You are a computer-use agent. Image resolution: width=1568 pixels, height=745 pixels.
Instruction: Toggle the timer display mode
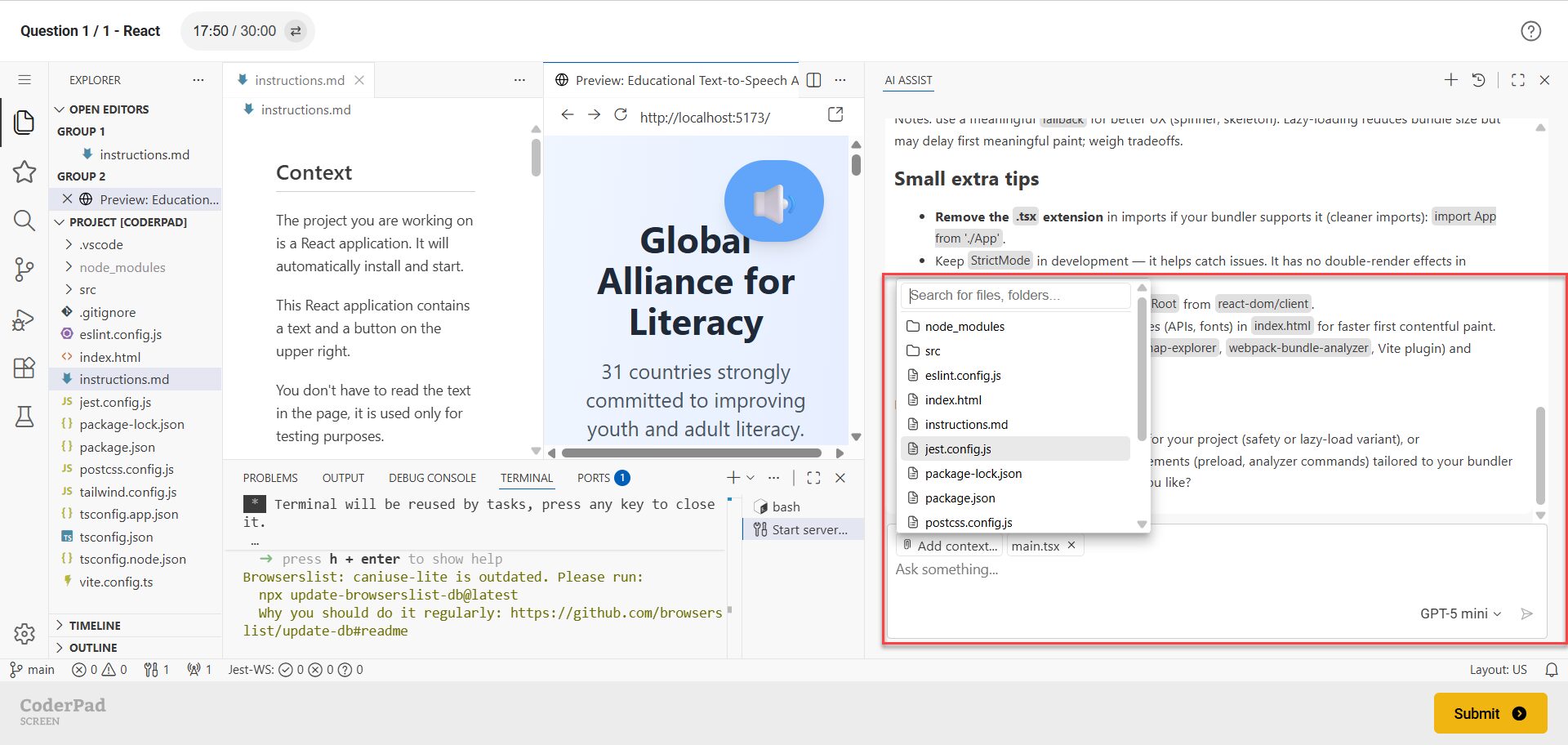coord(296,31)
